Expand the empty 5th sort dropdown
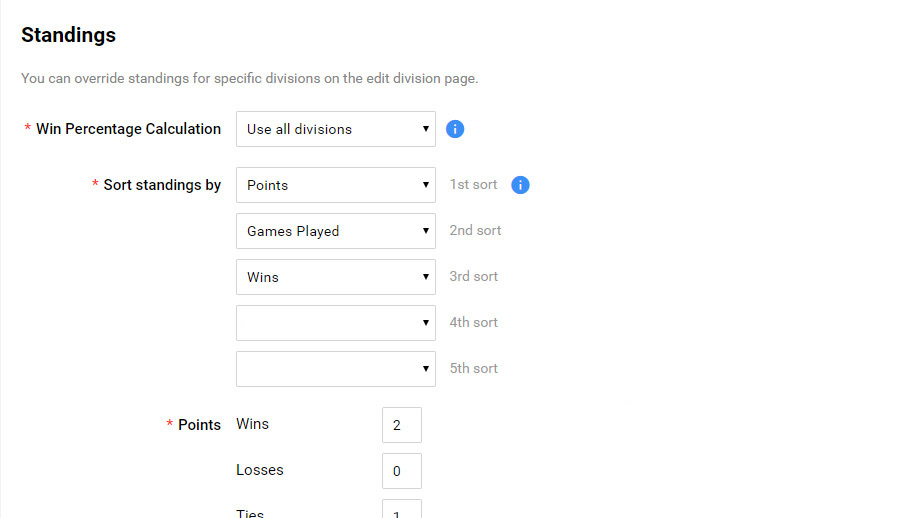The height and width of the screenshot is (518, 921). (x=335, y=369)
